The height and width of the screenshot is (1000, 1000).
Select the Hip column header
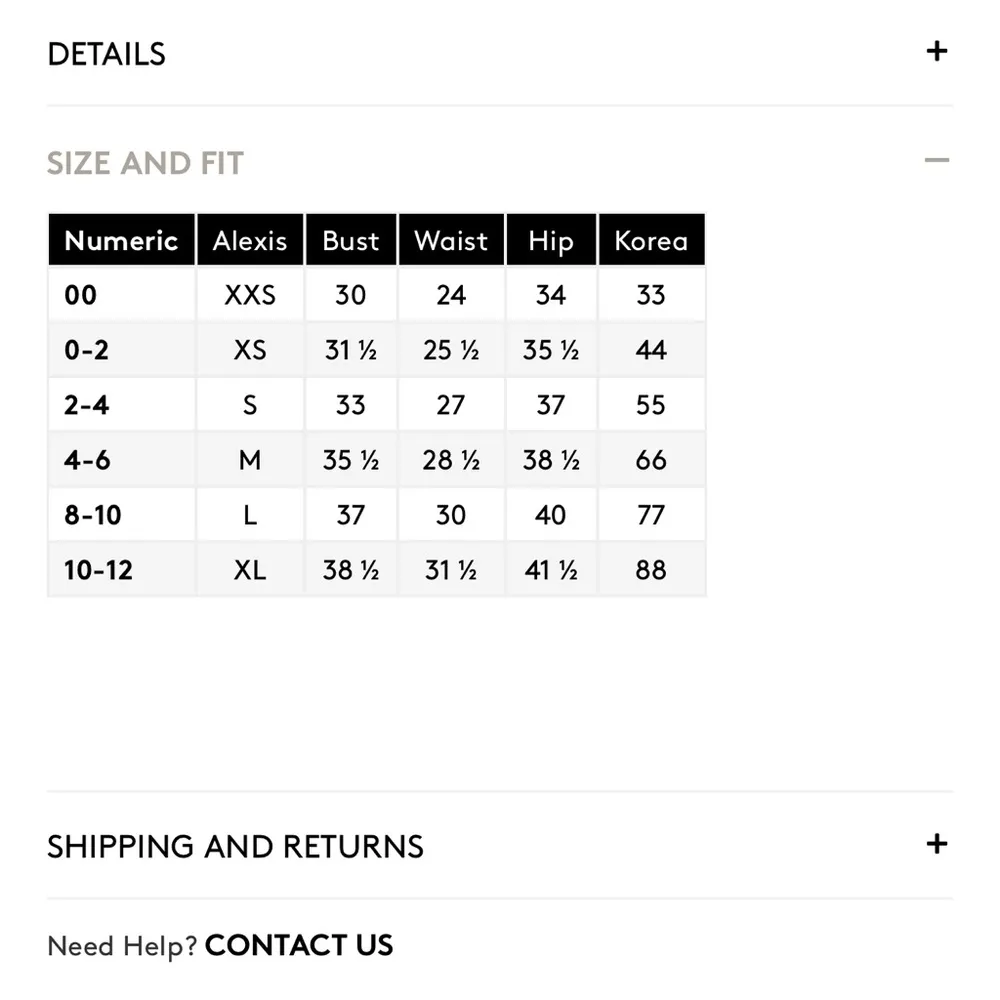551,241
